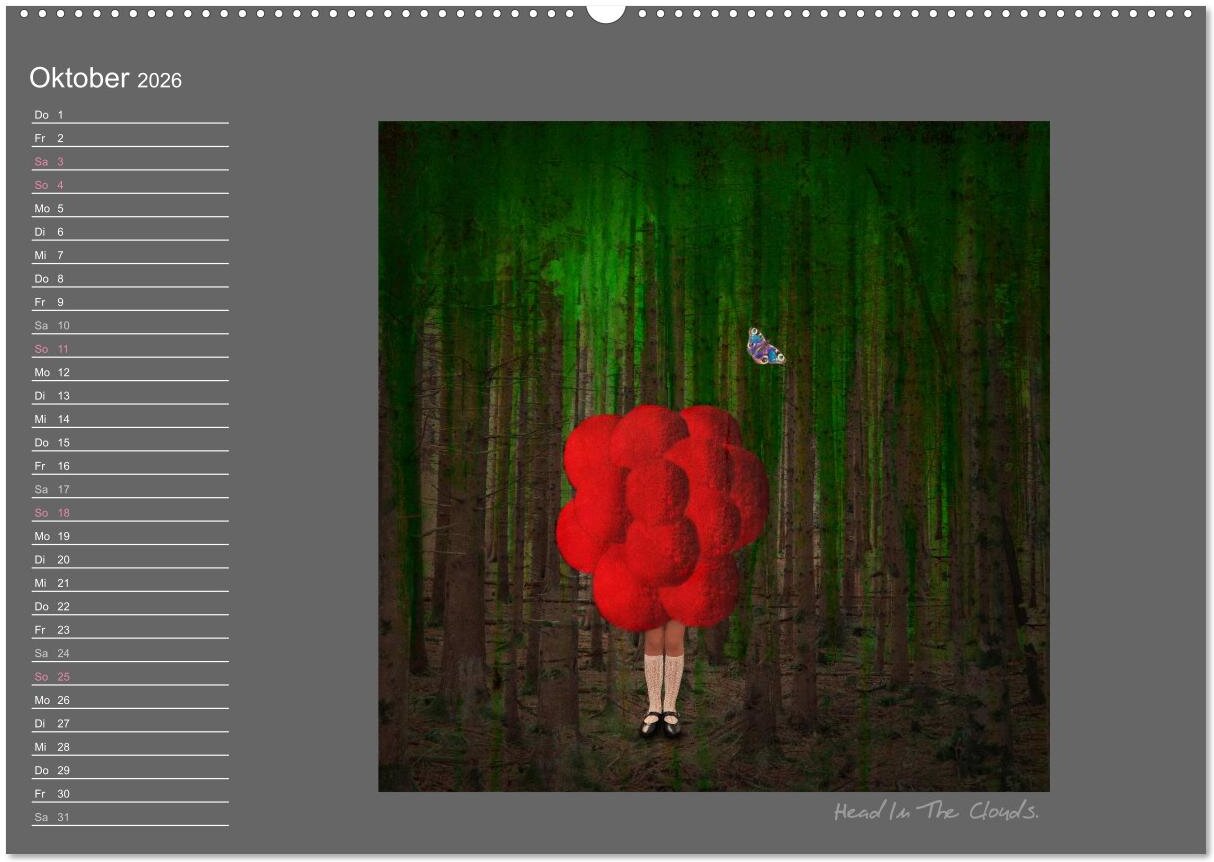The image size is (1214, 862).
Task: Select the row Mi 14
Action: coord(130,419)
